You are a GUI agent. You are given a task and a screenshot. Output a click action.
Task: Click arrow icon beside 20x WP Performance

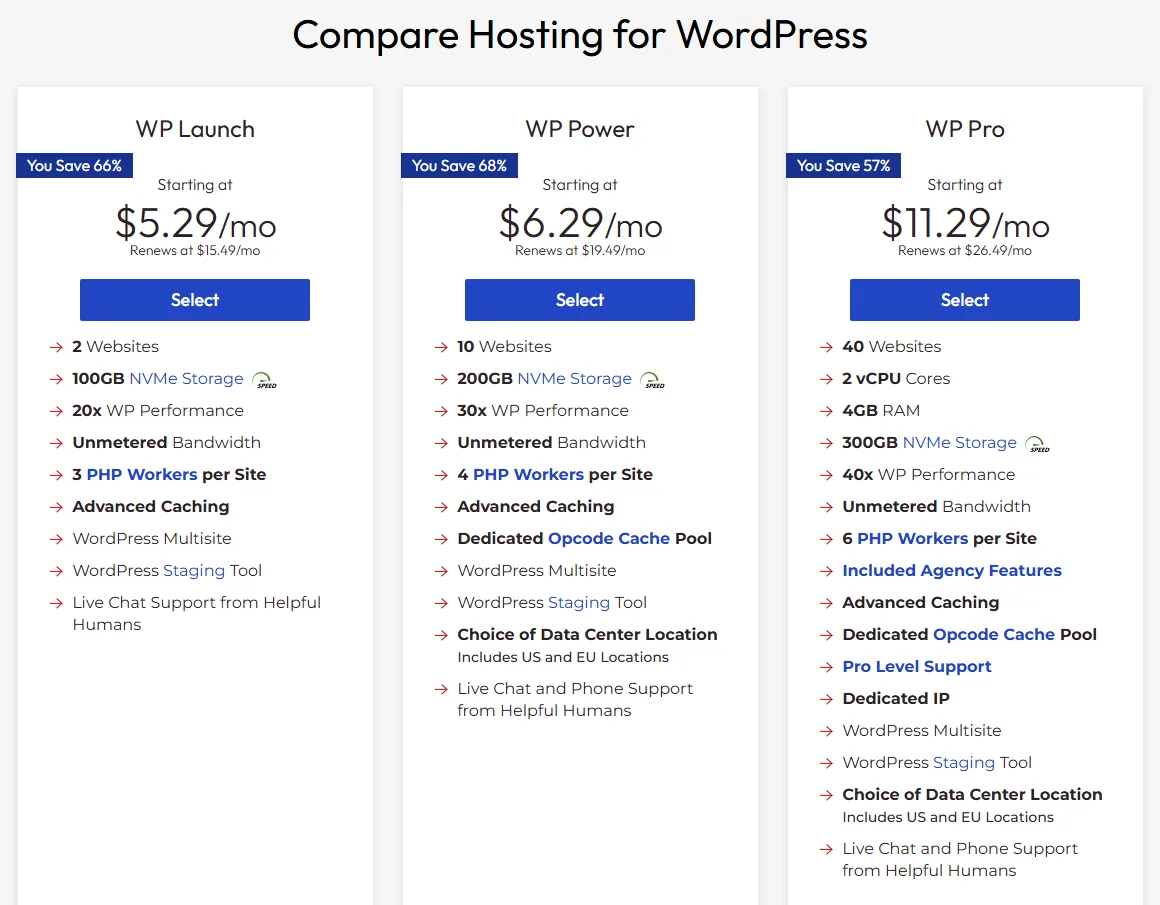[x=56, y=411]
